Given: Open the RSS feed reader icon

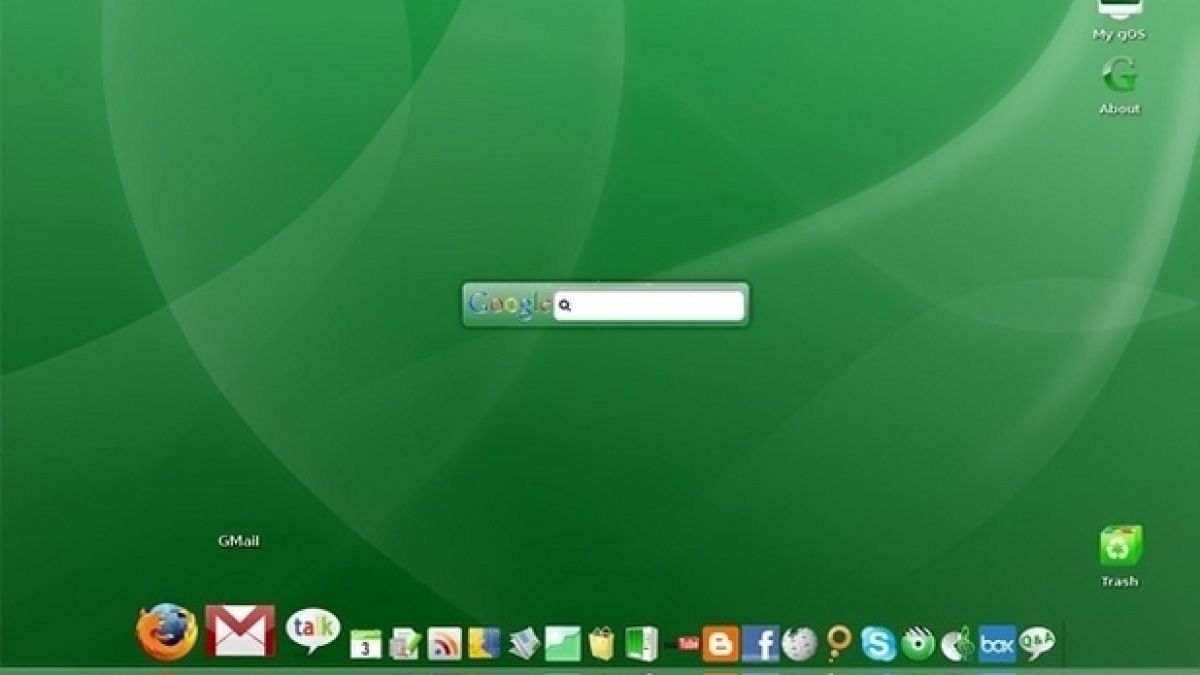Looking at the screenshot, I should pos(444,644).
